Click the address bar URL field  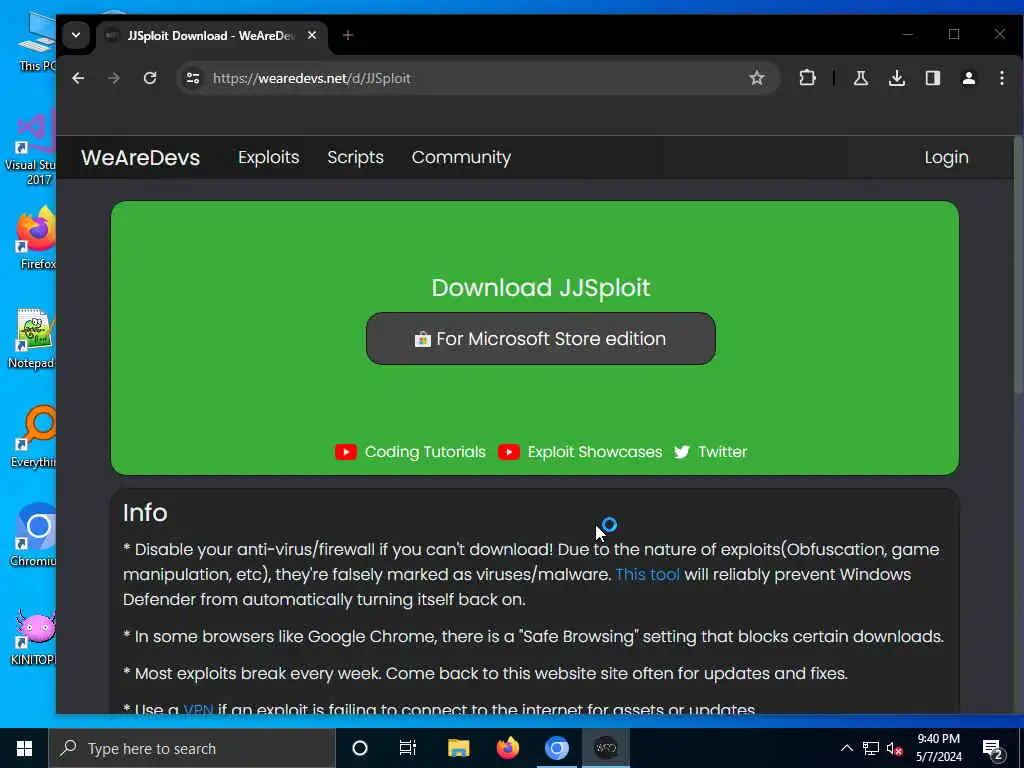477,78
